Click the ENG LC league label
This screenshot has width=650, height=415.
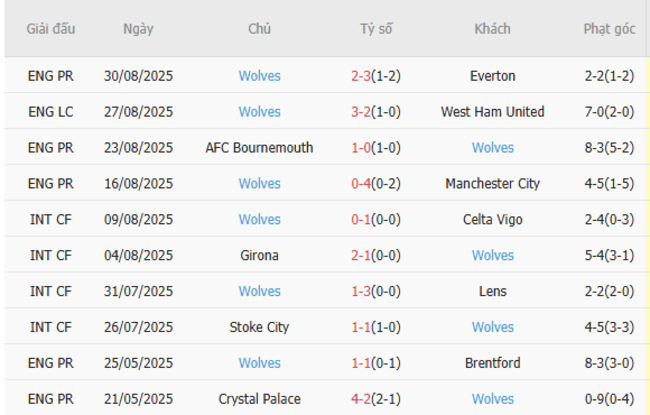point(51,112)
